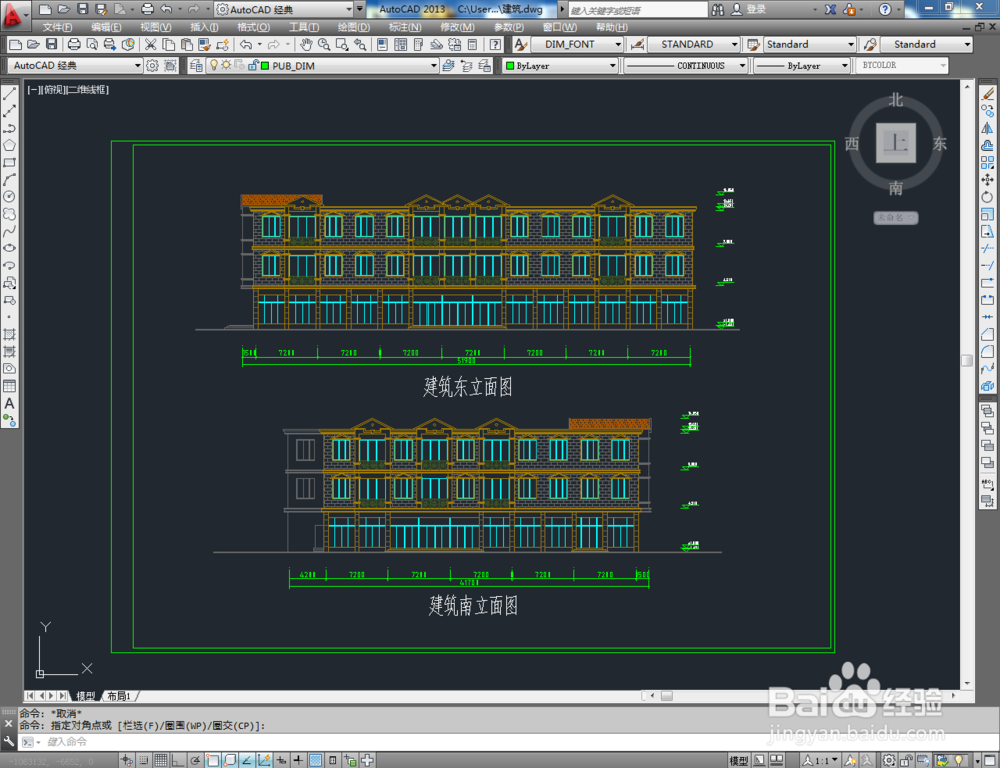Click the Dimension Style icon beside STANDARD

click(x=636, y=44)
